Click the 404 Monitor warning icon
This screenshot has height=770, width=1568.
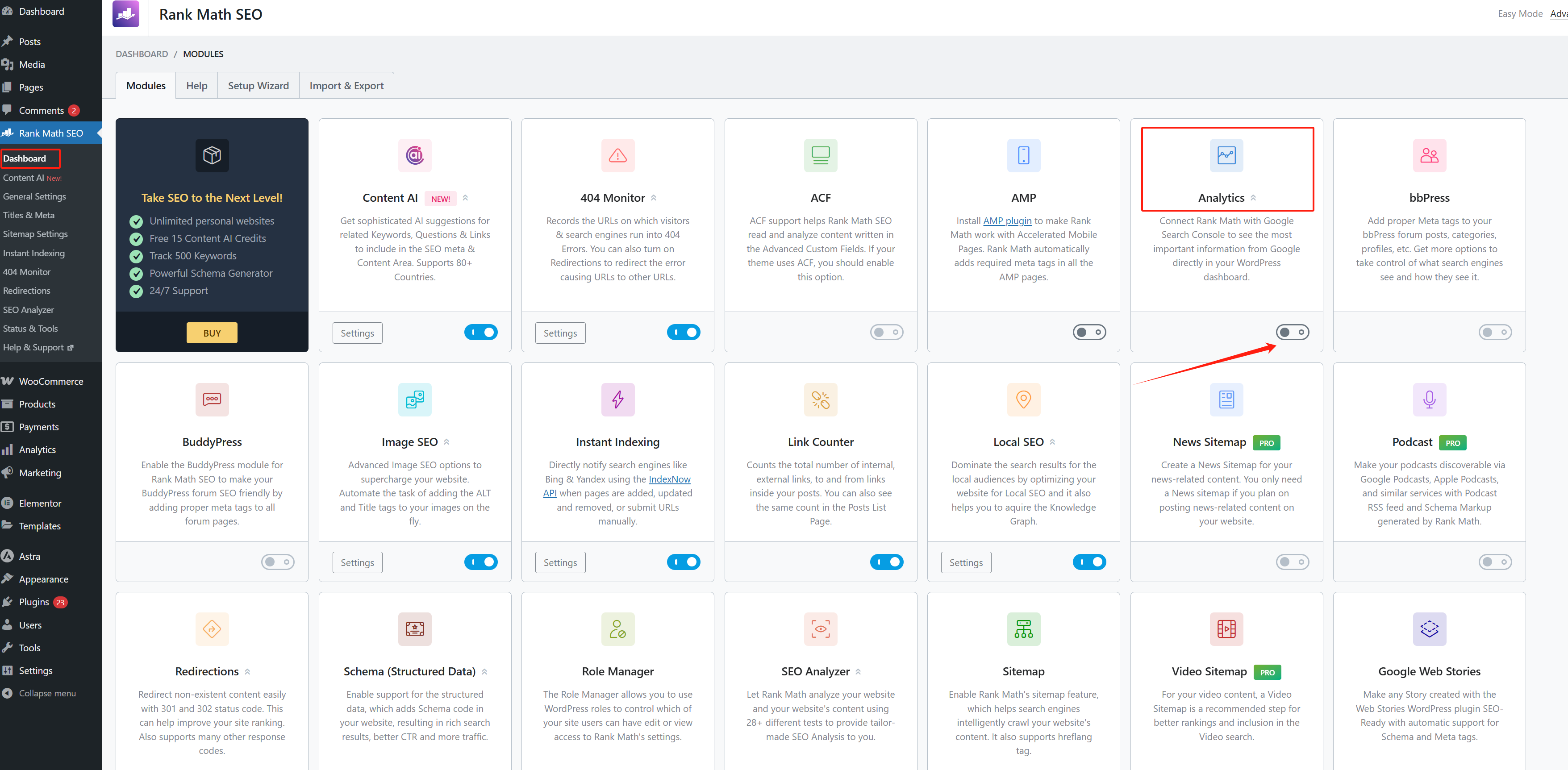617,155
